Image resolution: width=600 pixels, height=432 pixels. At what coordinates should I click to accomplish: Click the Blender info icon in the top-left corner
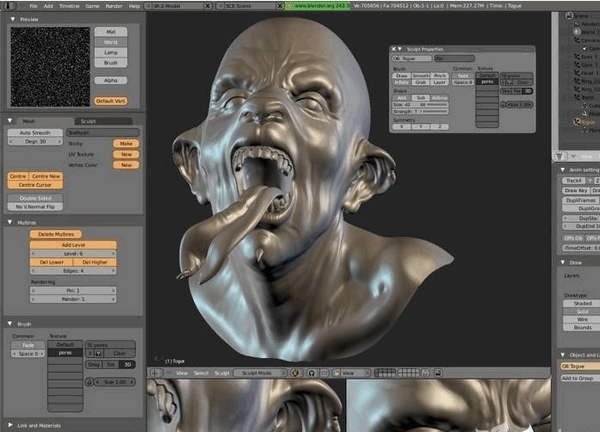[x=8, y=5]
